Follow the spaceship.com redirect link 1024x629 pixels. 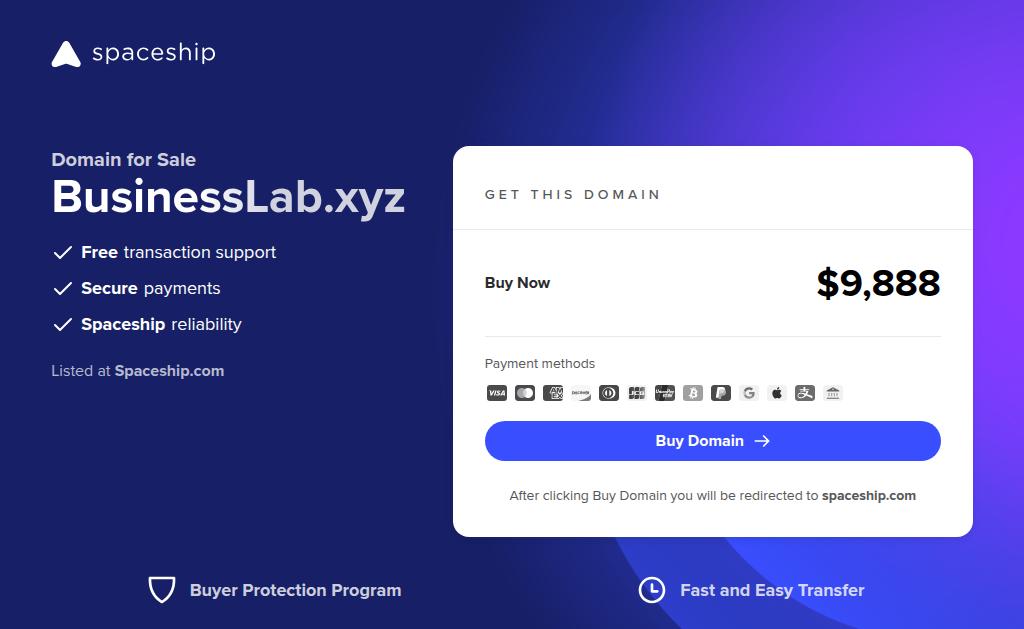[869, 496]
